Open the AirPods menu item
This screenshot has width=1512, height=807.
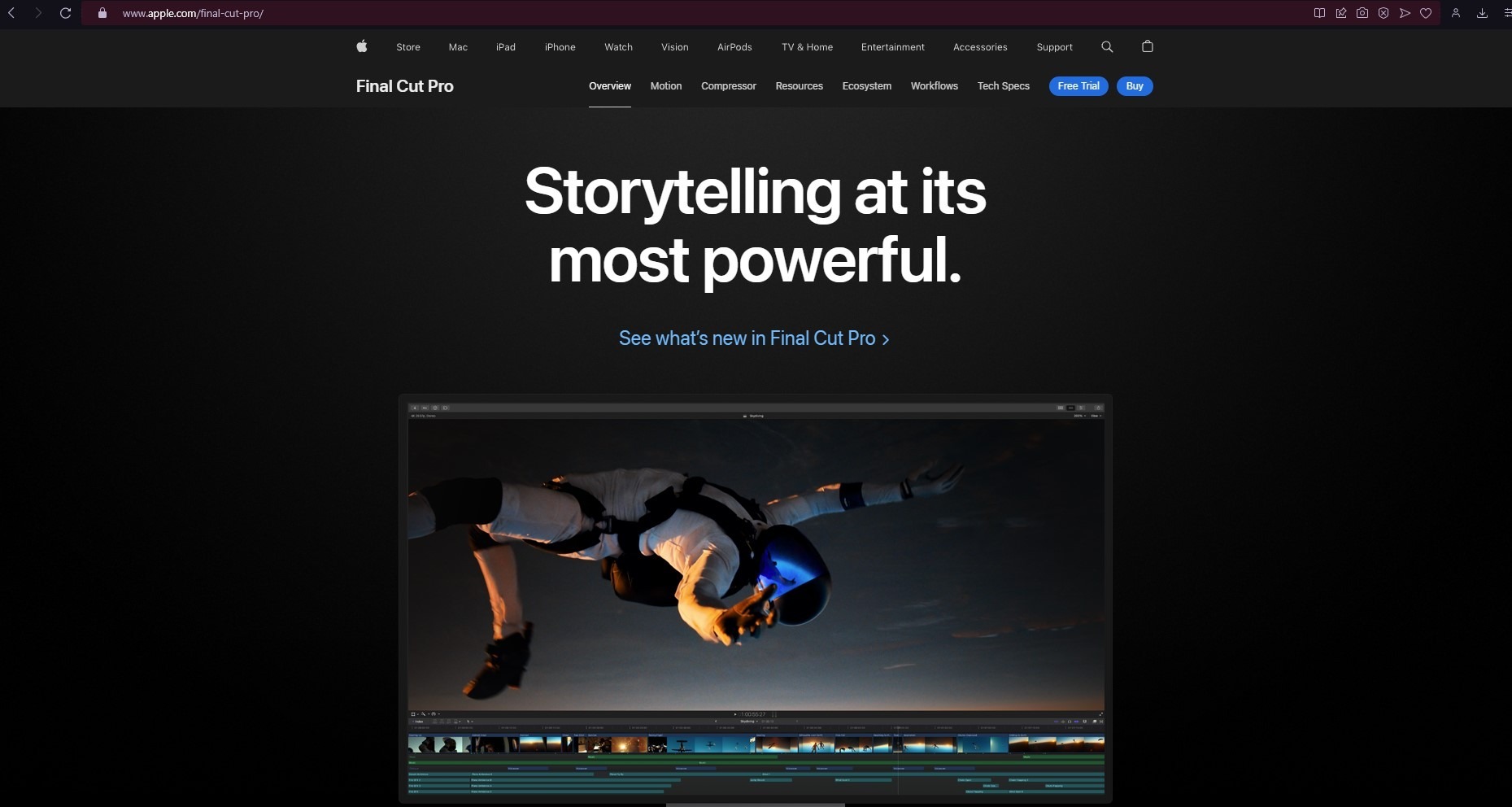click(x=734, y=47)
